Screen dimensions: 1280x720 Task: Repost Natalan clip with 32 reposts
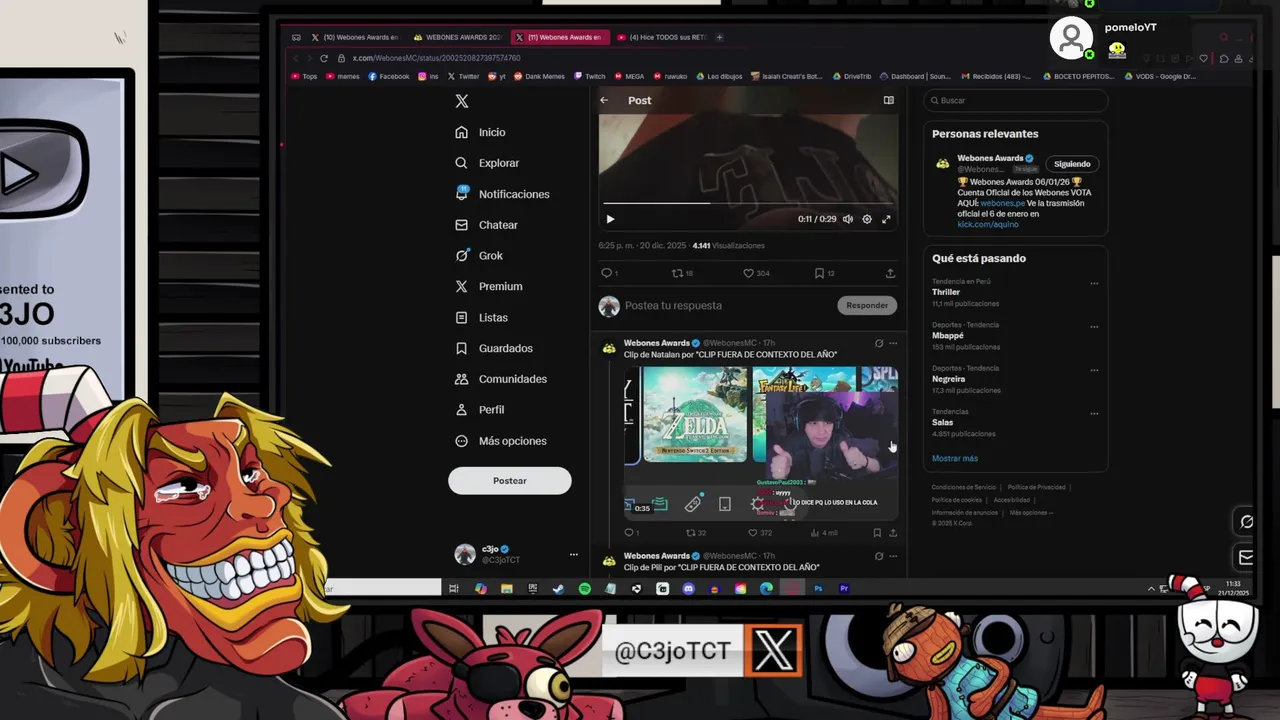tap(695, 533)
